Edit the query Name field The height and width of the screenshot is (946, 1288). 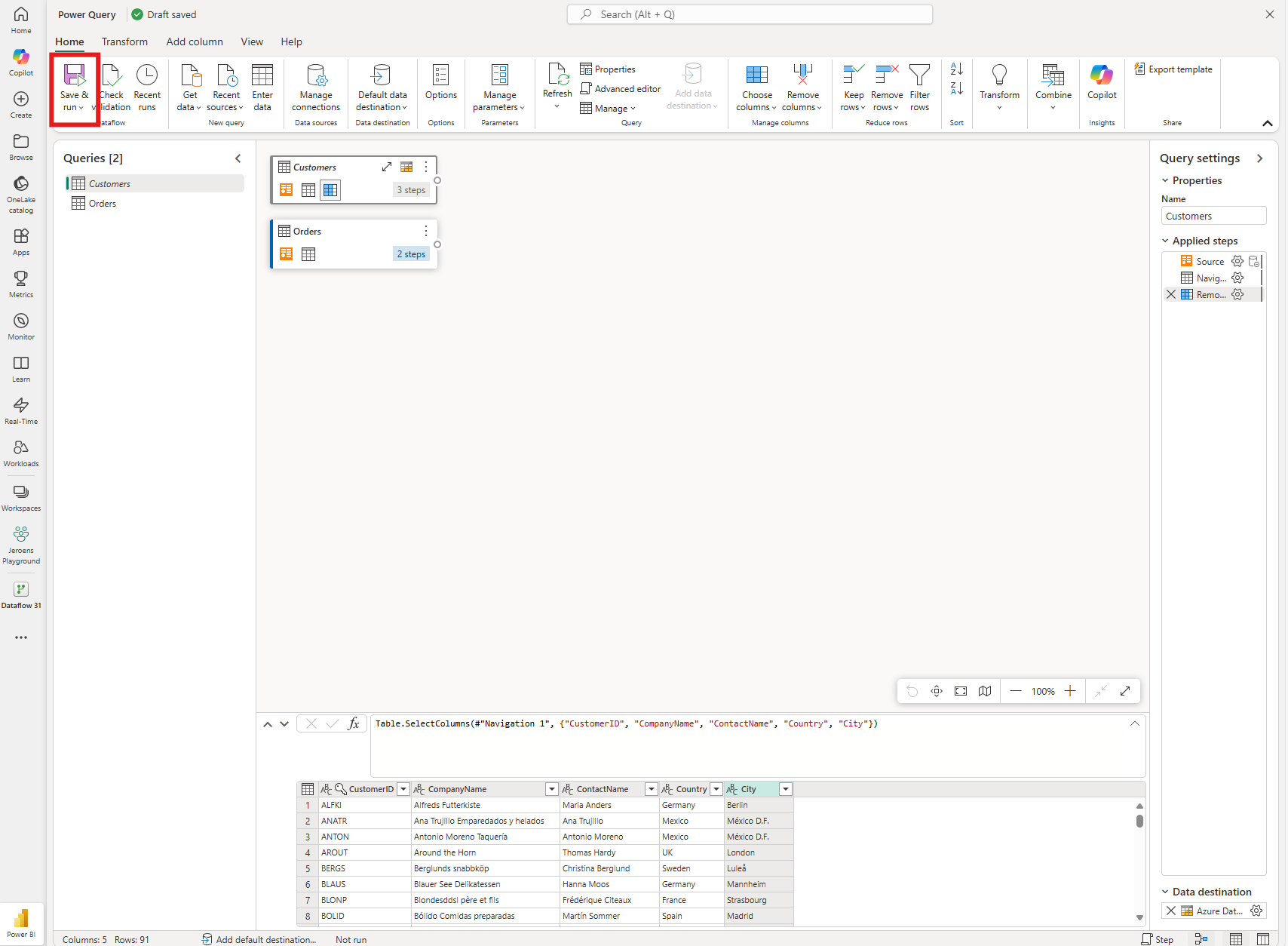pos(1213,216)
